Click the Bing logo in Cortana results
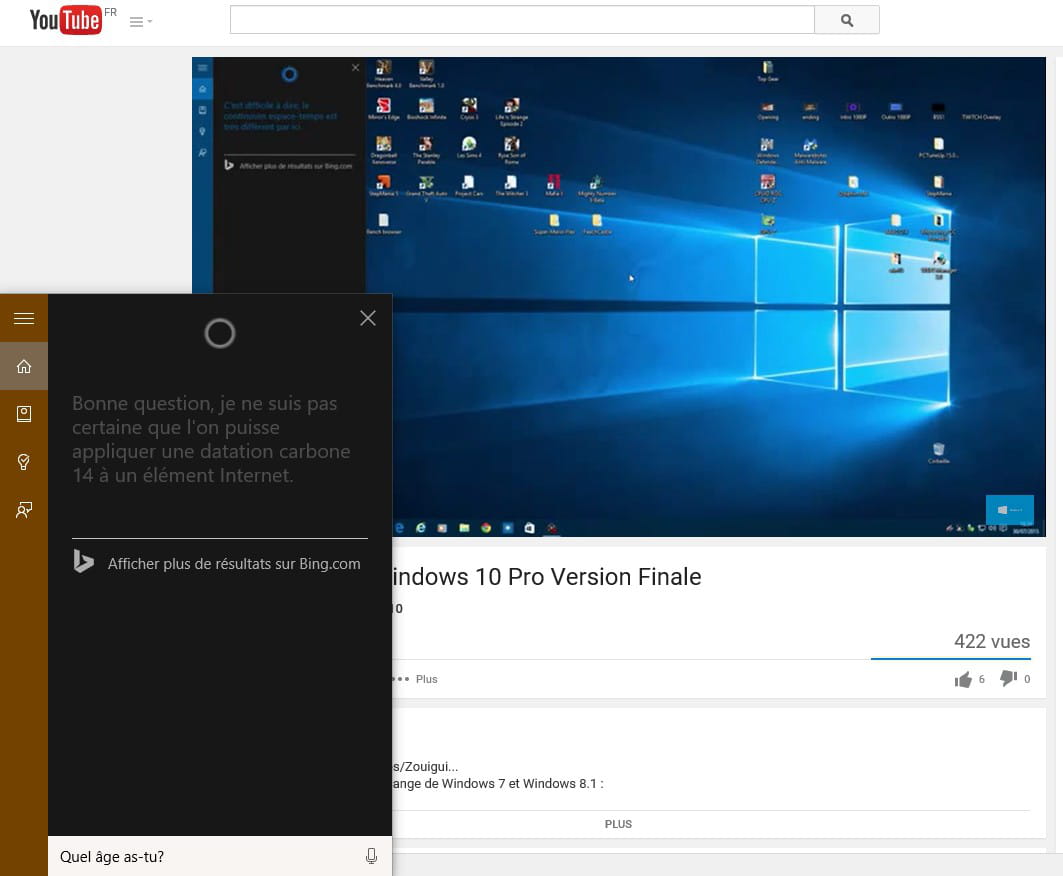This screenshot has height=876, width=1063. coord(84,562)
